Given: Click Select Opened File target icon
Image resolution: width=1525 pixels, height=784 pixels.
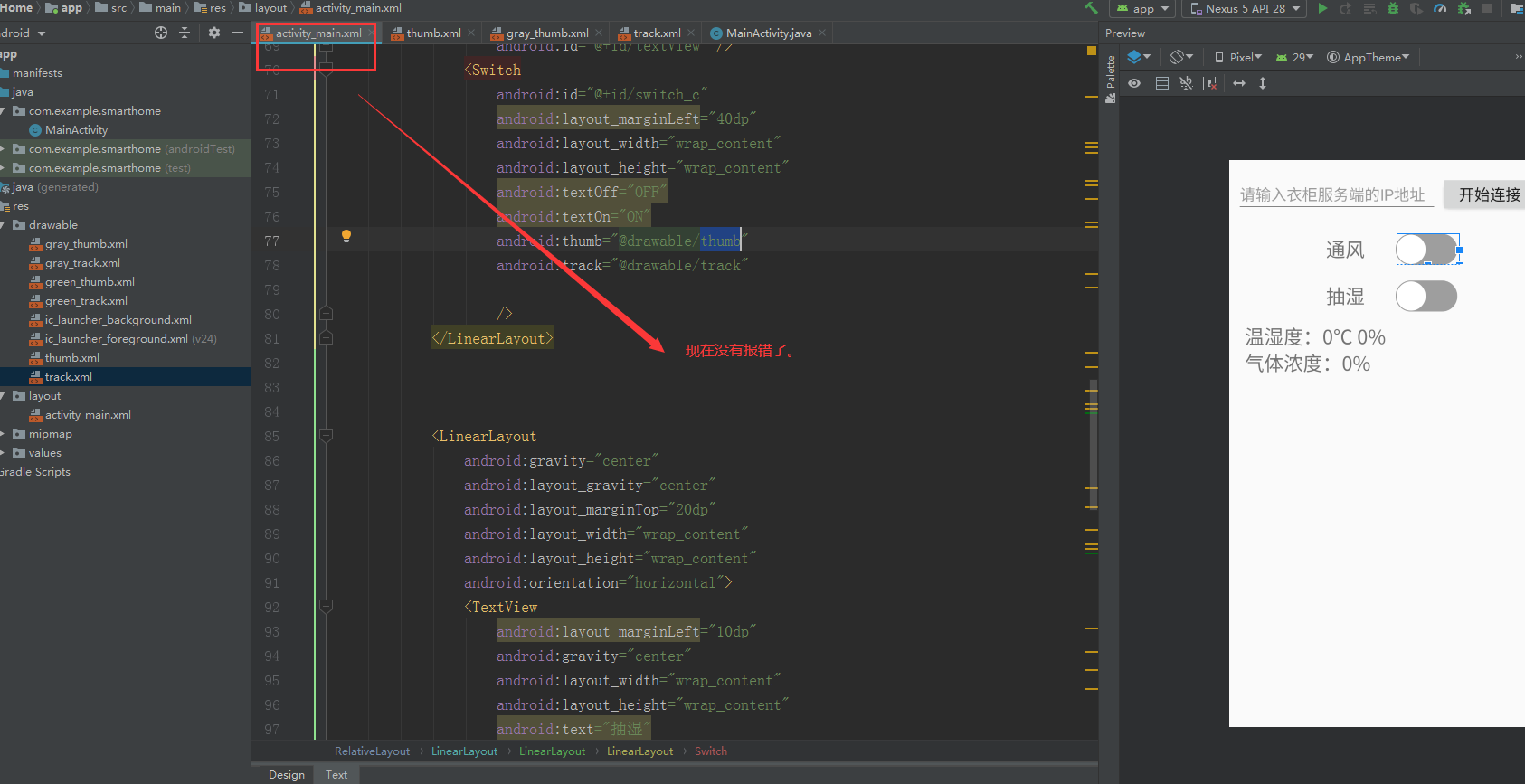Looking at the screenshot, I should tap(161, 33).
